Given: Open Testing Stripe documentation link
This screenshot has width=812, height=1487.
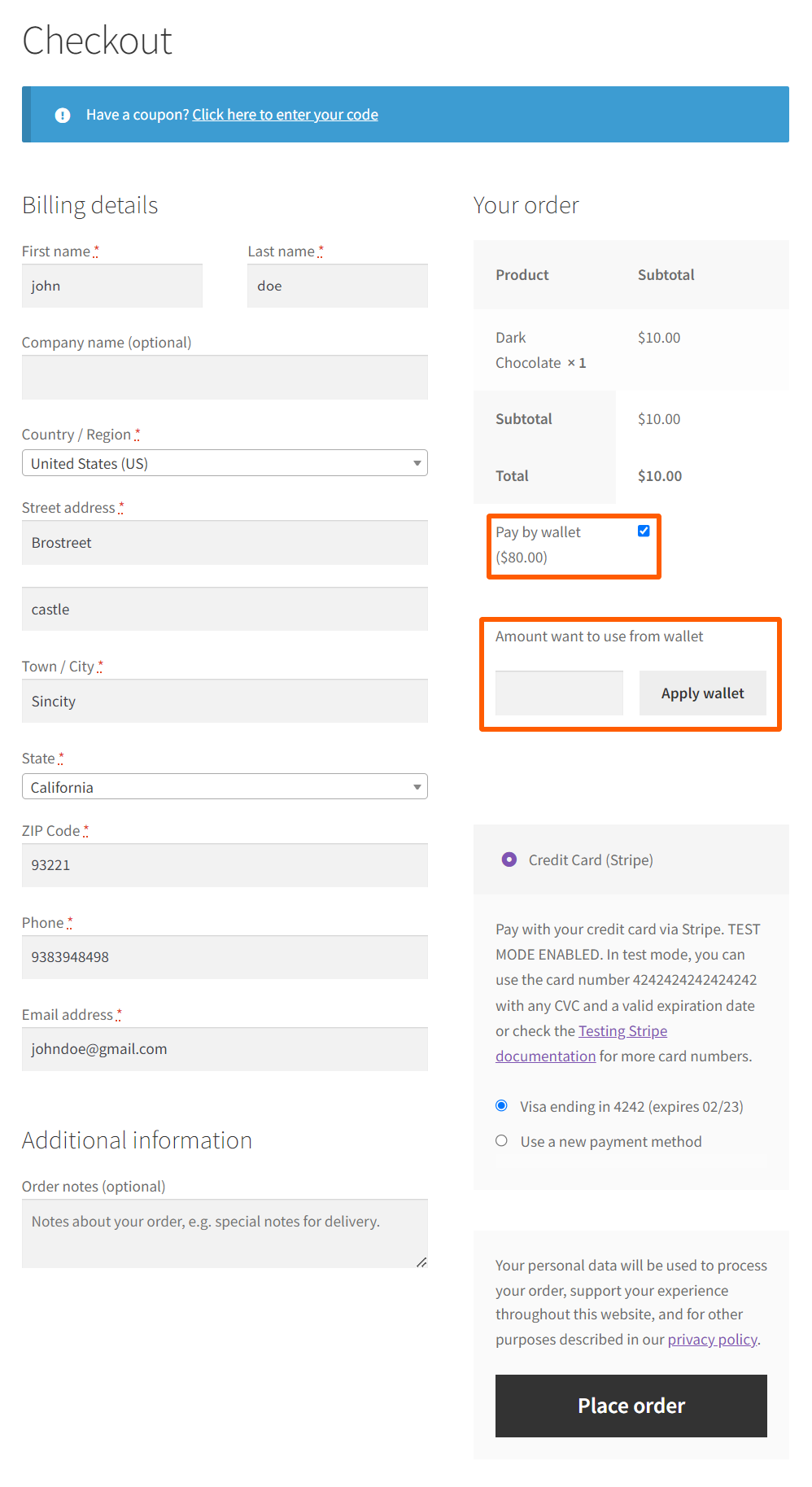Looking at the screenshot, I should (x=622, y=1031).
